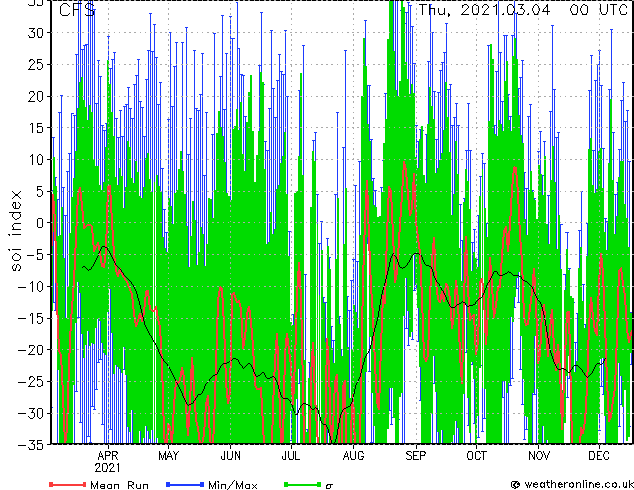
Task: Click the red 'Mean Run' legend line
Action: coord(68,484)
